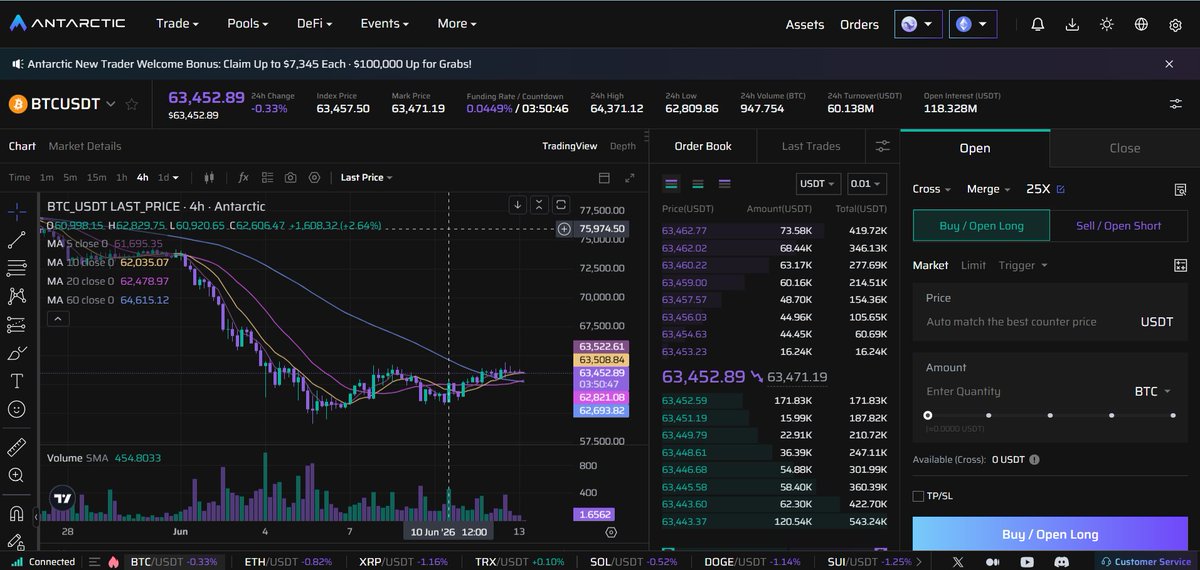Image resolution: width=1200 pixels, height=570 pixels.
Task: Open Customer Service chat
Action: (x=1146, y=562)
